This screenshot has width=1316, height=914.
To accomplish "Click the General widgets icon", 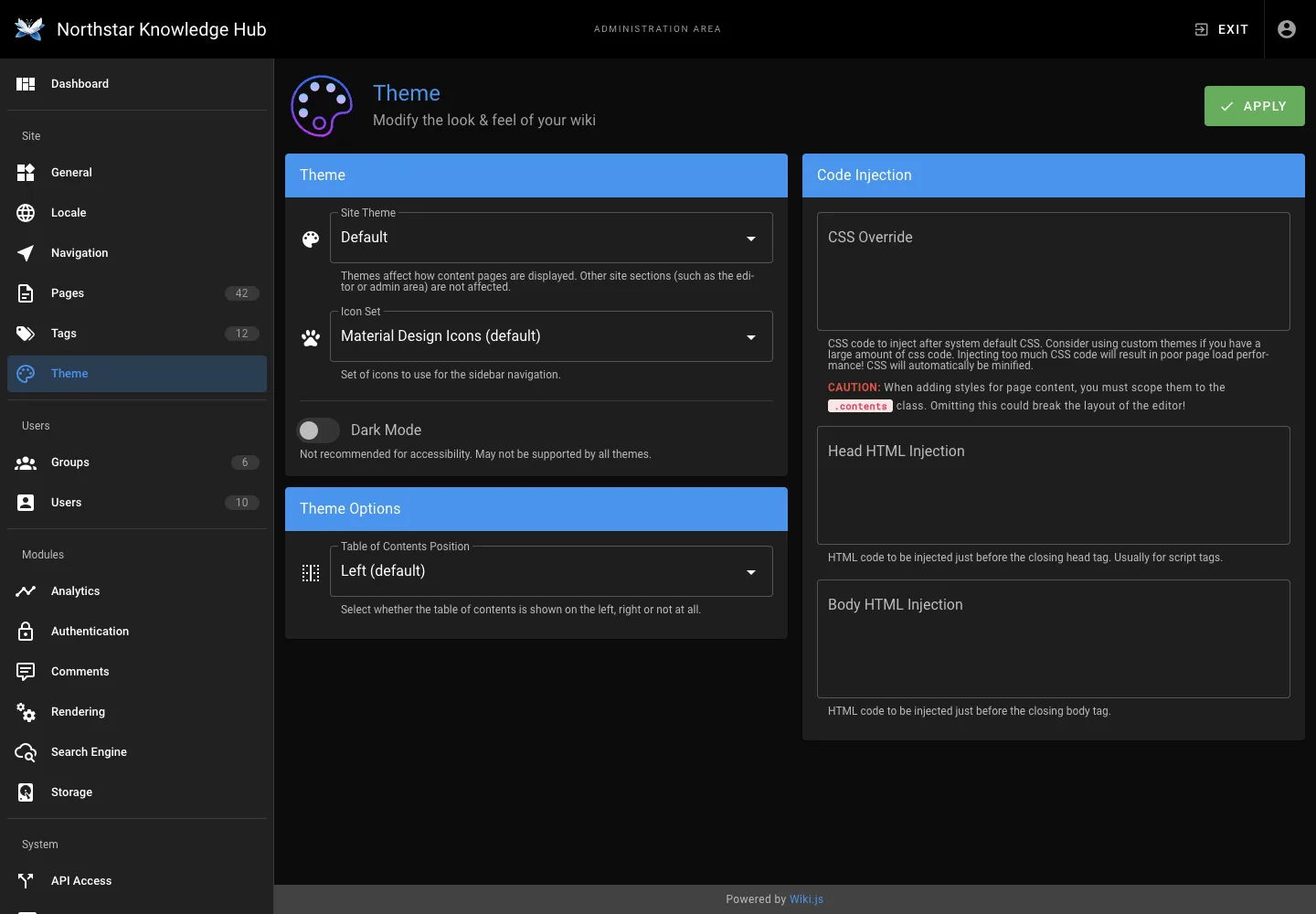I will coord(26,173).
